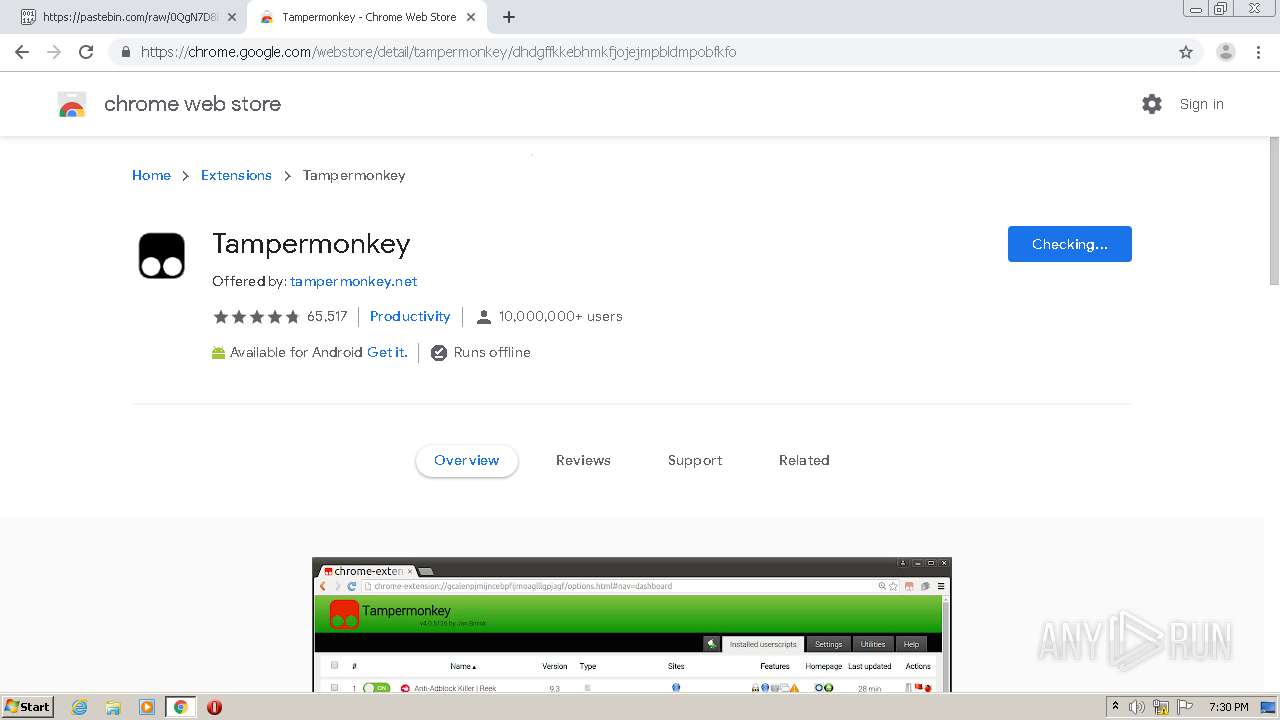
Task: Open a new tab with the plus button
Action: [509, 17]
